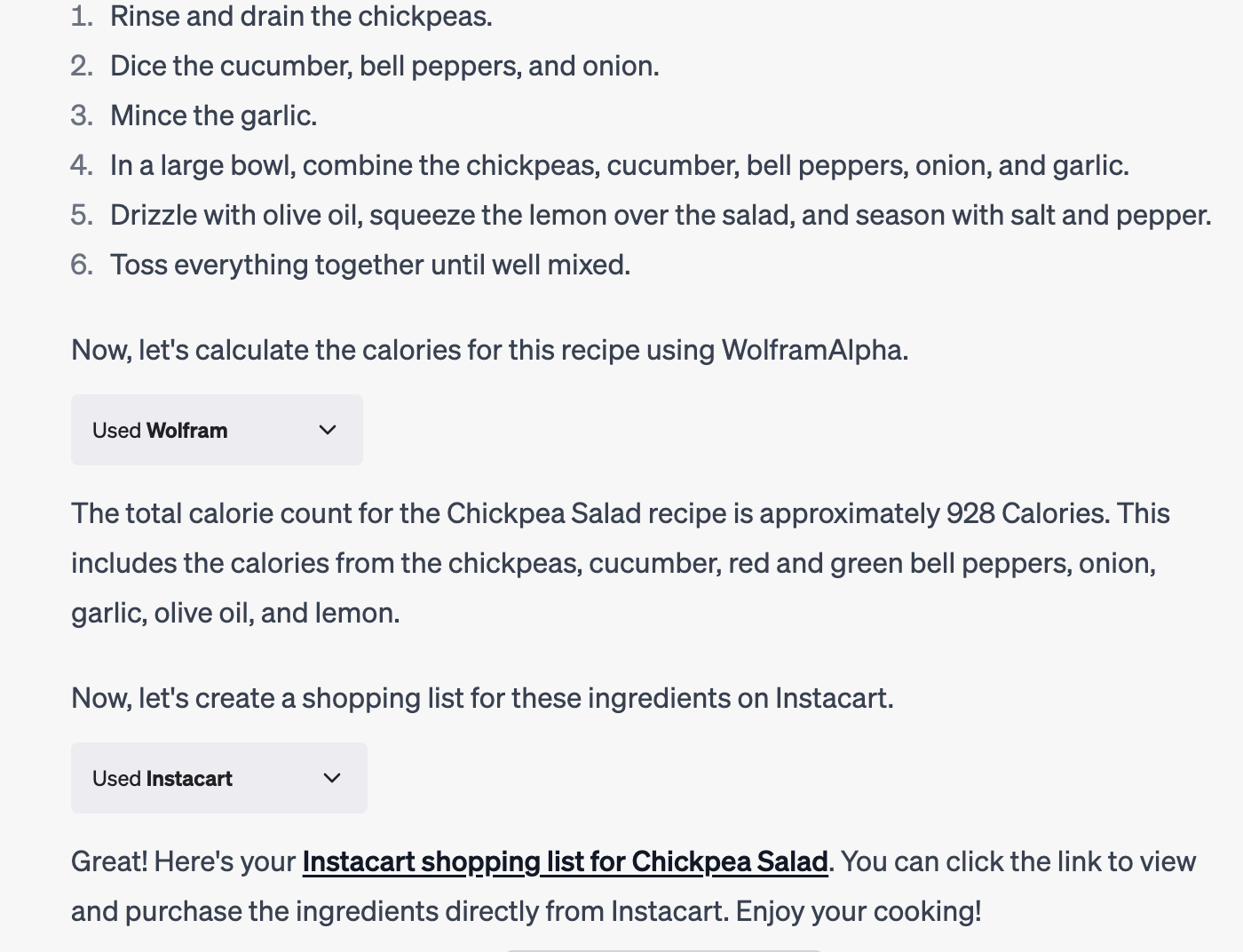Click the chevron arrow beside Used Instacart
This screenshot has height=952, width=1243.
pyautogui.click(x=332, y=778)
